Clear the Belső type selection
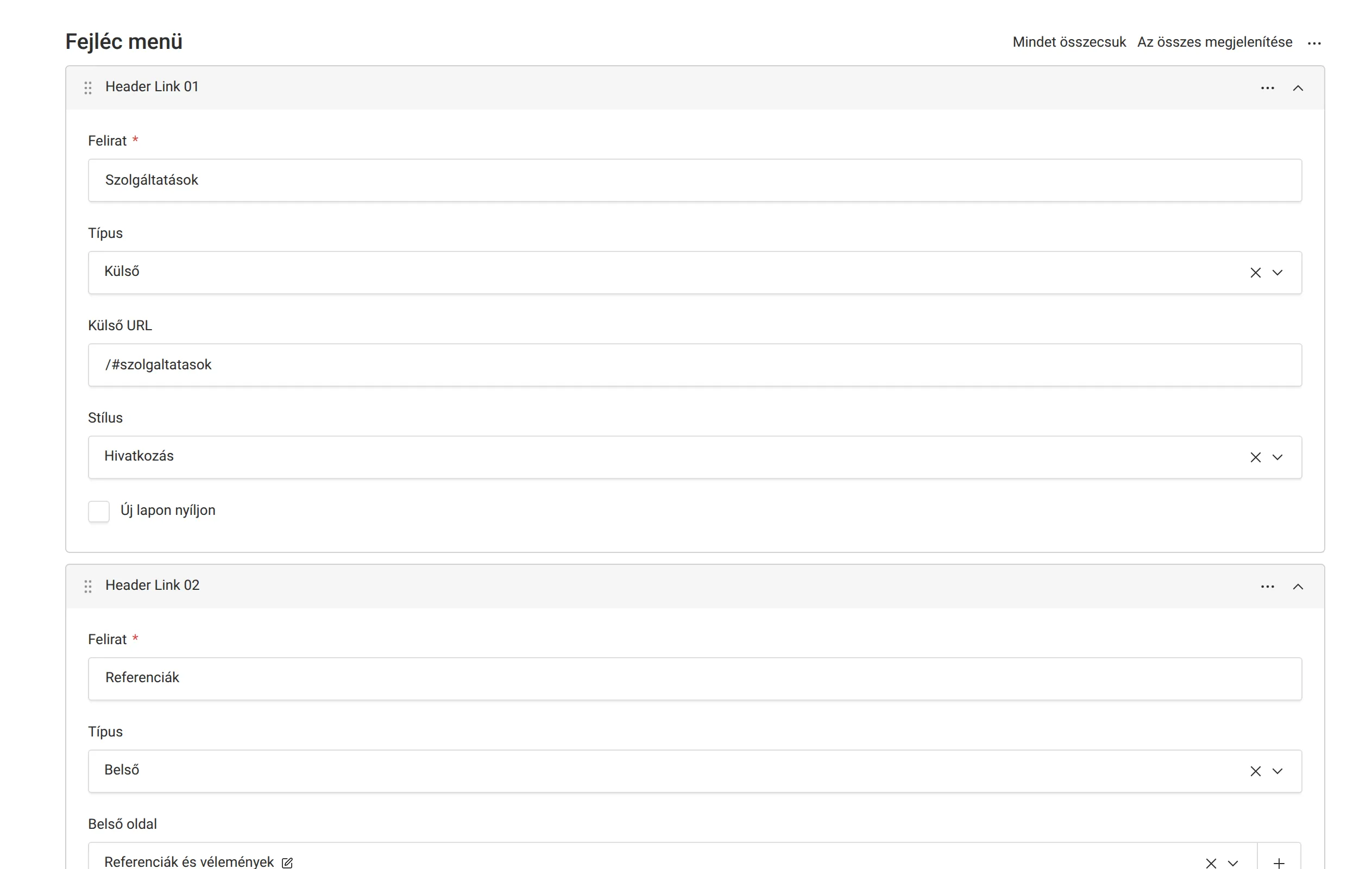 pyautogui.click(x=1255, y=771)
